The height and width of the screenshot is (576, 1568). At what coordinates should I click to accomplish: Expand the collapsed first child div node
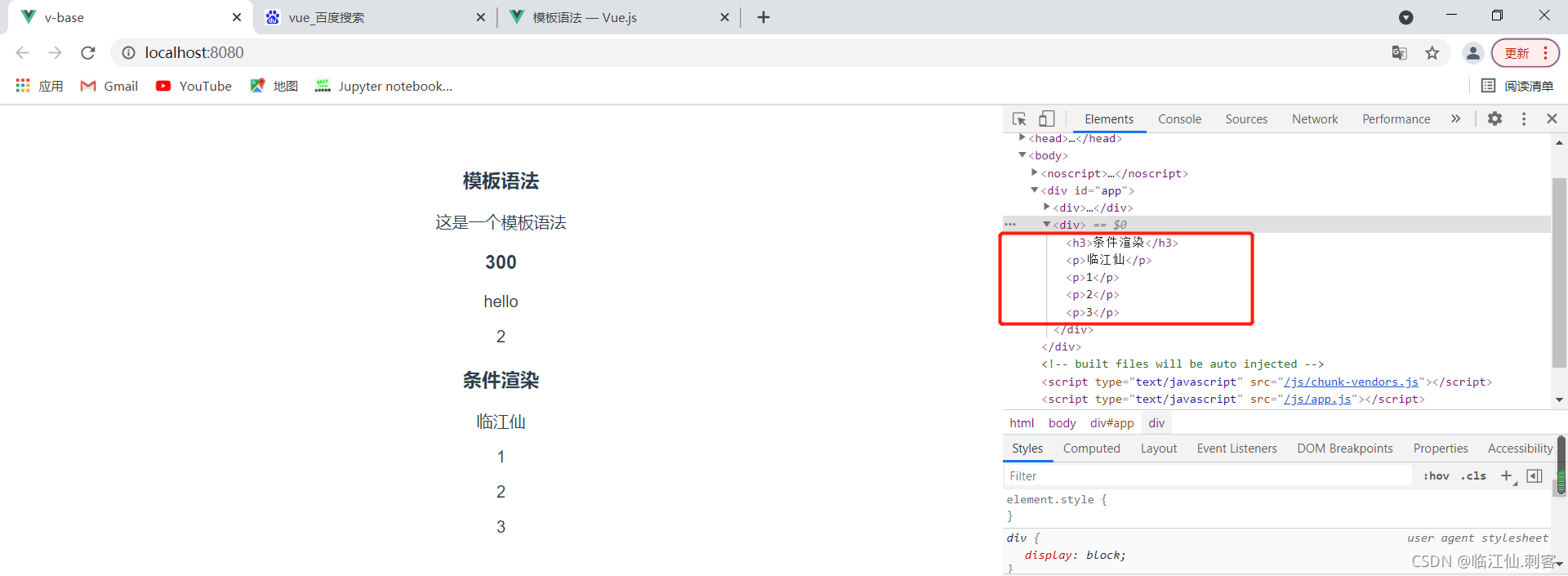point(1046,207)
